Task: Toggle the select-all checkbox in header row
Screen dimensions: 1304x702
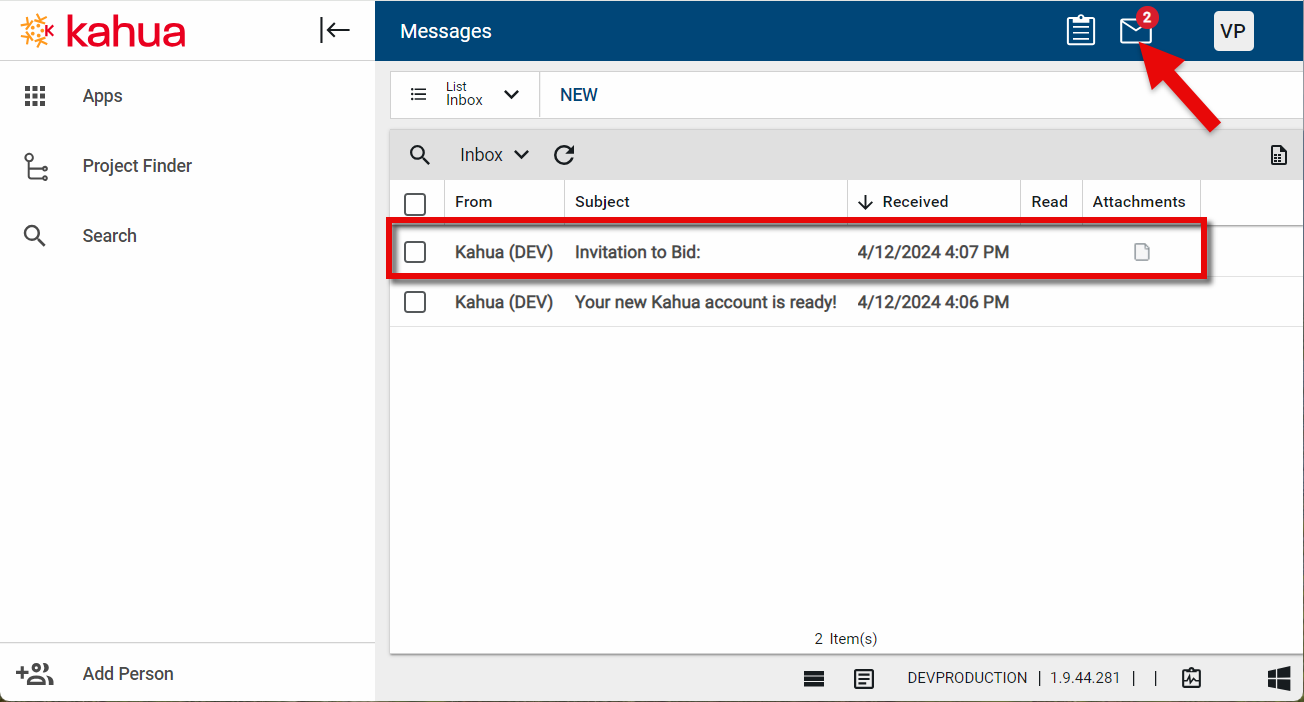Action: click(415, 203)
